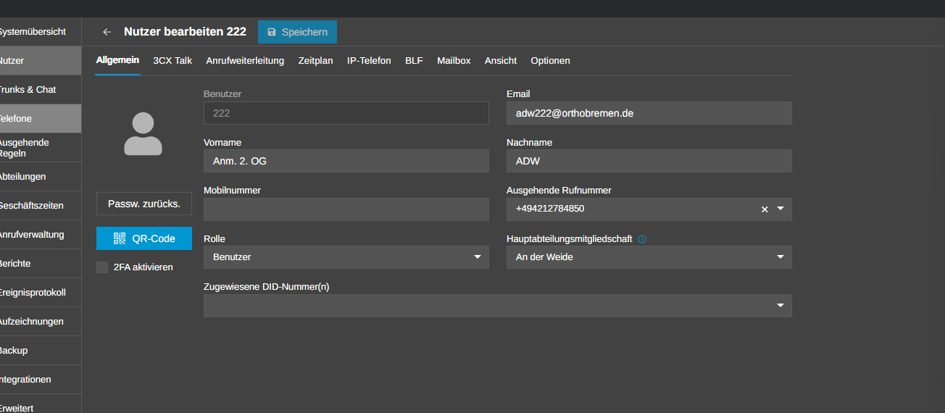This screenshot has height=413, width=945.
Task: Open the Anrufweiterleitung tab
Action: 245,61
